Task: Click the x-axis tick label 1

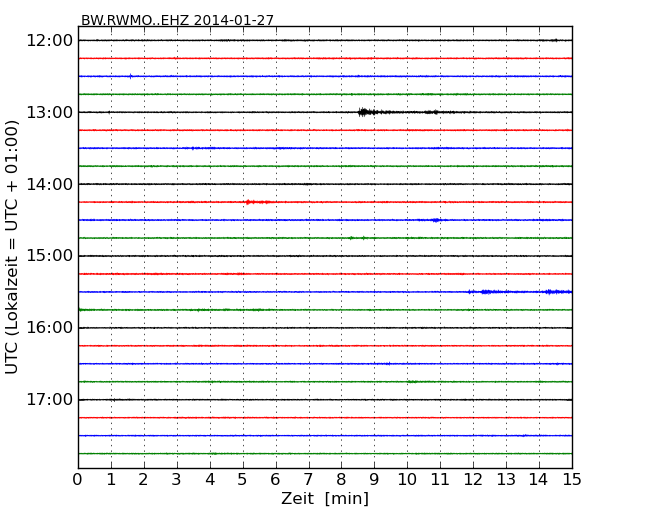Action: [111, 480]
